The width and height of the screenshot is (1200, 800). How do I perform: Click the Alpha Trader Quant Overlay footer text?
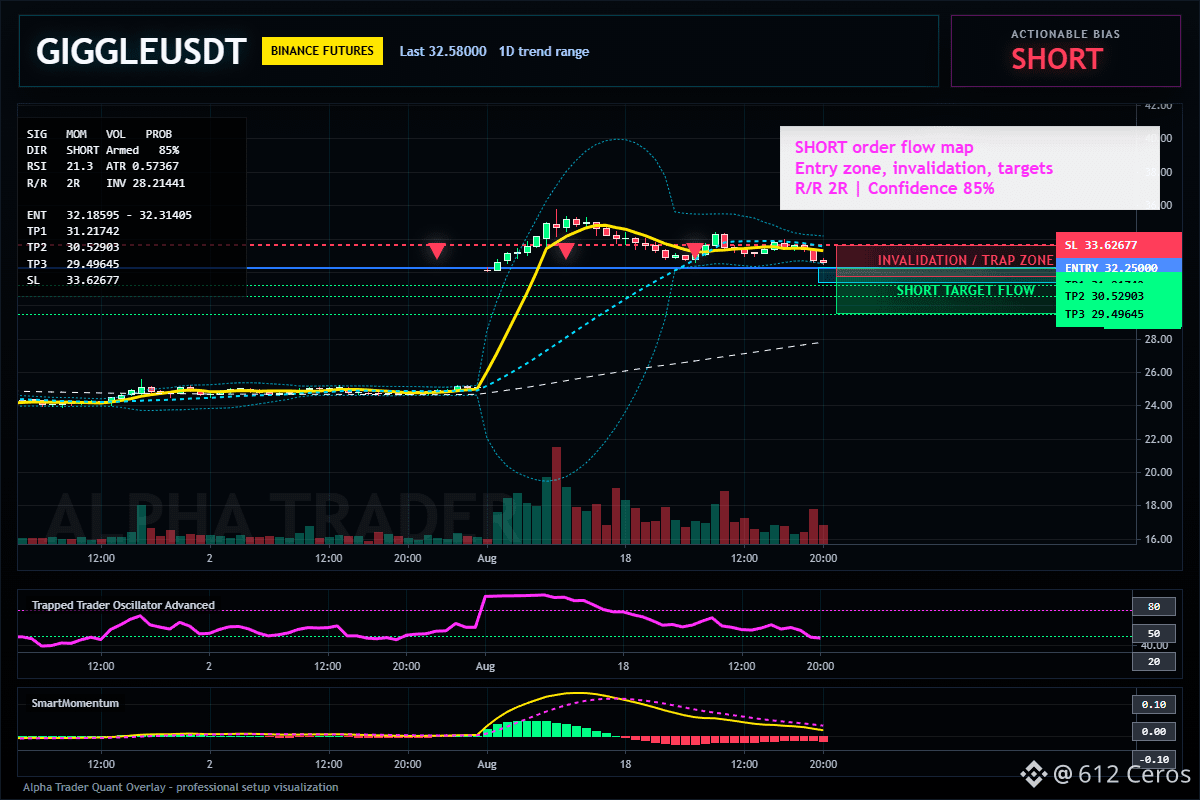181,787
